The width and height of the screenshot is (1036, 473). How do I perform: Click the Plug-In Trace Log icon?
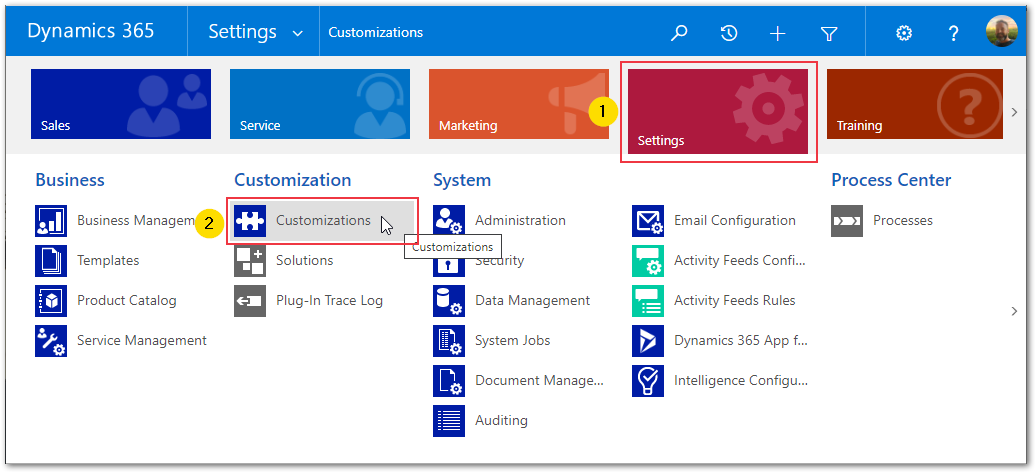(250, 301)
